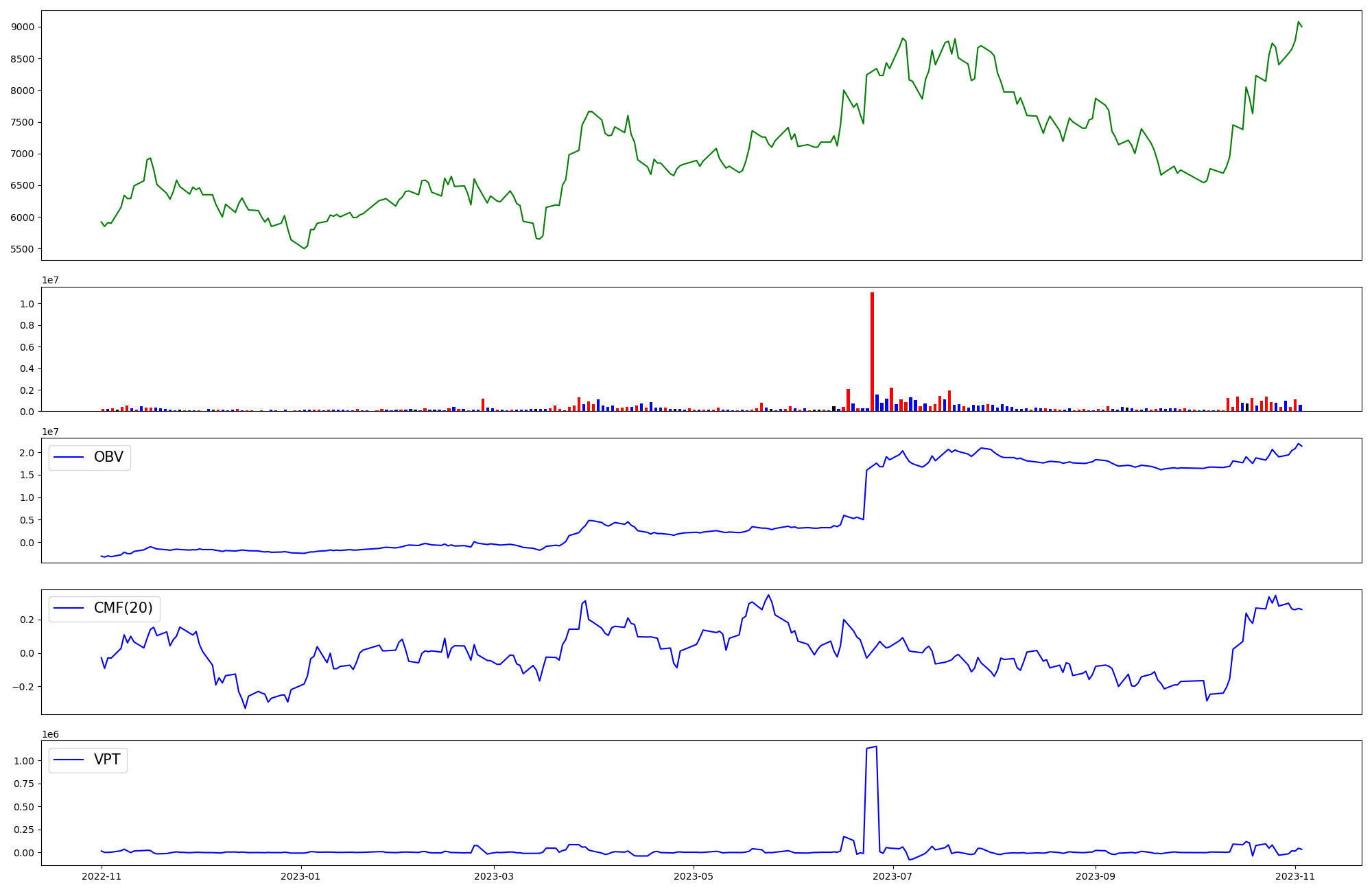Click the 7500 price axis tick label
This screenshot has height=892, width=1372.
(23, 122)
